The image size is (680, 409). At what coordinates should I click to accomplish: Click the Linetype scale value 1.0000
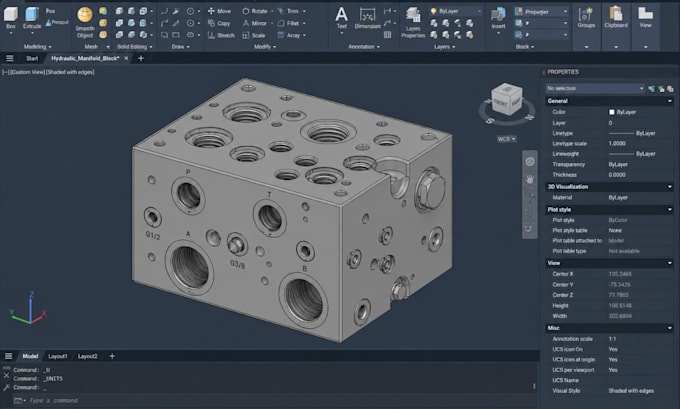617,144
